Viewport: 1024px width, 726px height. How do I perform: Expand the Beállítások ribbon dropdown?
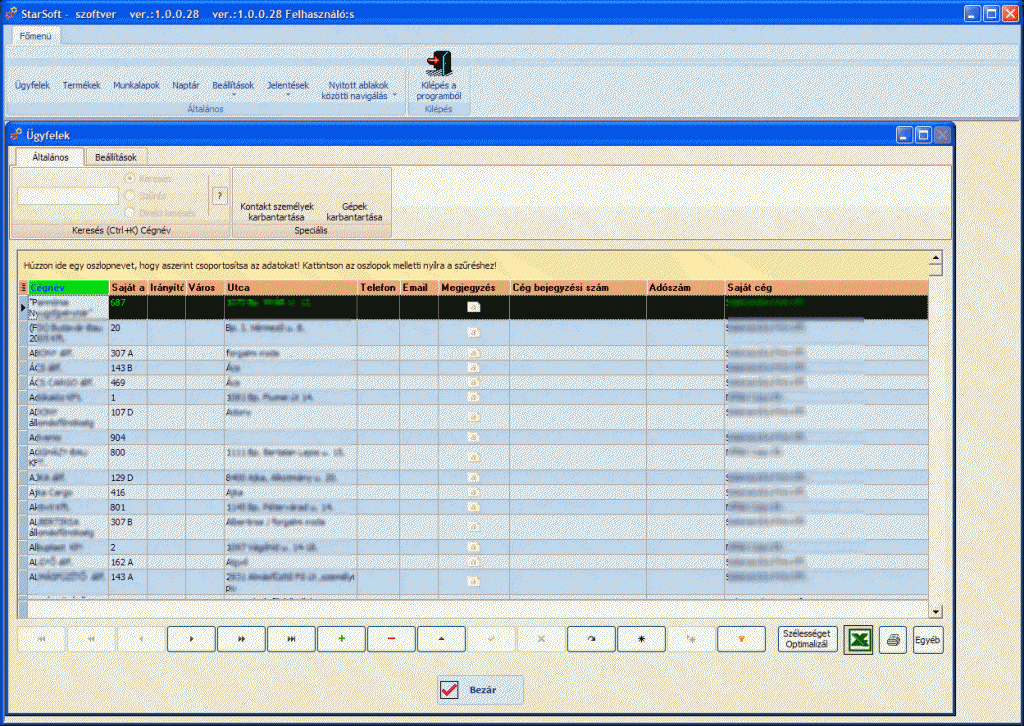(x=233, y=87)
